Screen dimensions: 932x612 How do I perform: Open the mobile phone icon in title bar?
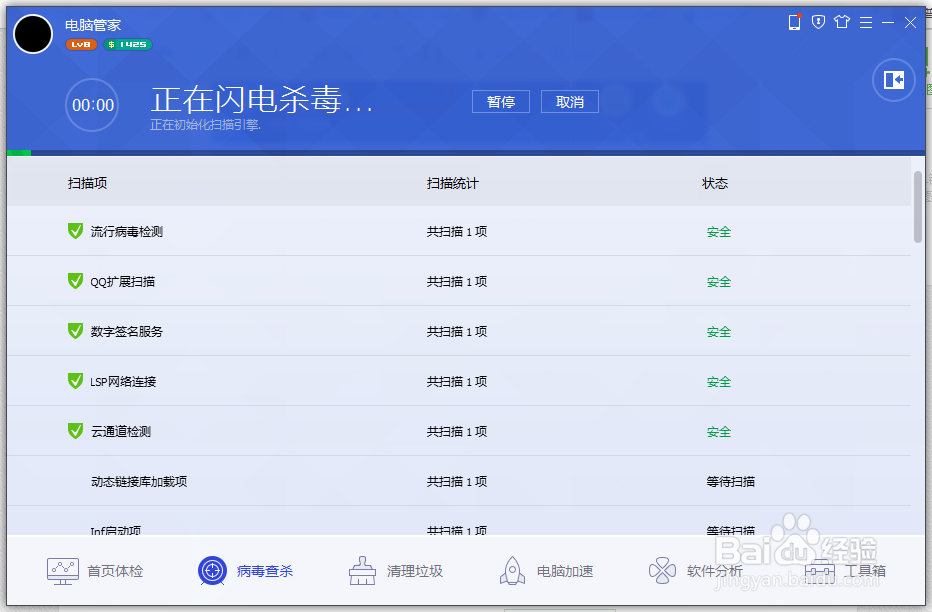[794, 23]
